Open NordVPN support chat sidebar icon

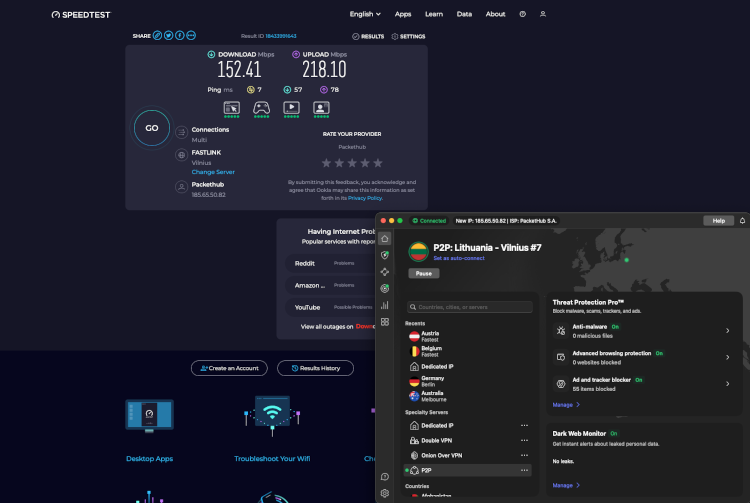(385, 477)
